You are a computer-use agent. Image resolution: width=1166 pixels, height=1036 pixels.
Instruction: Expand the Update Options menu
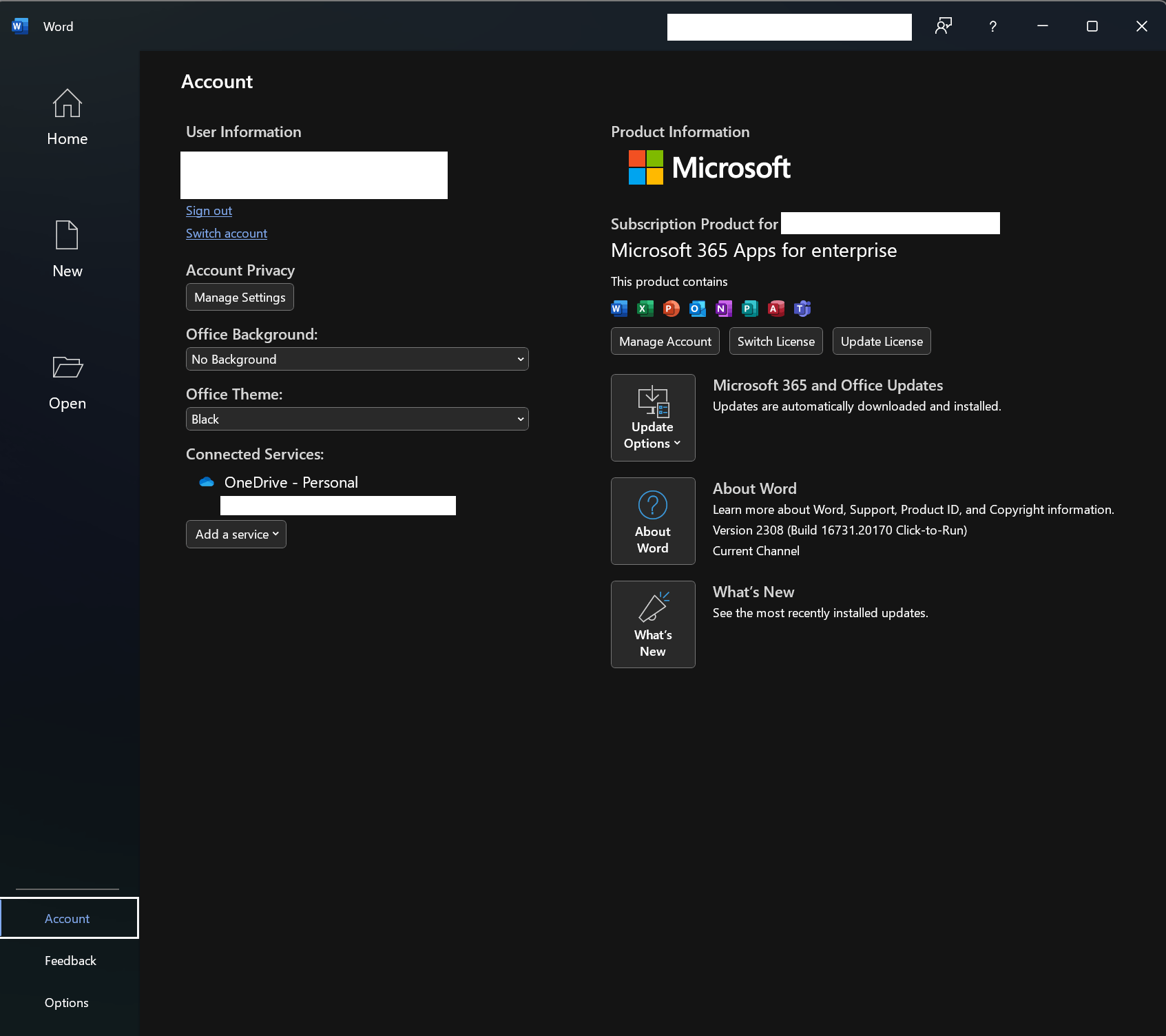(x=653, y=417)
